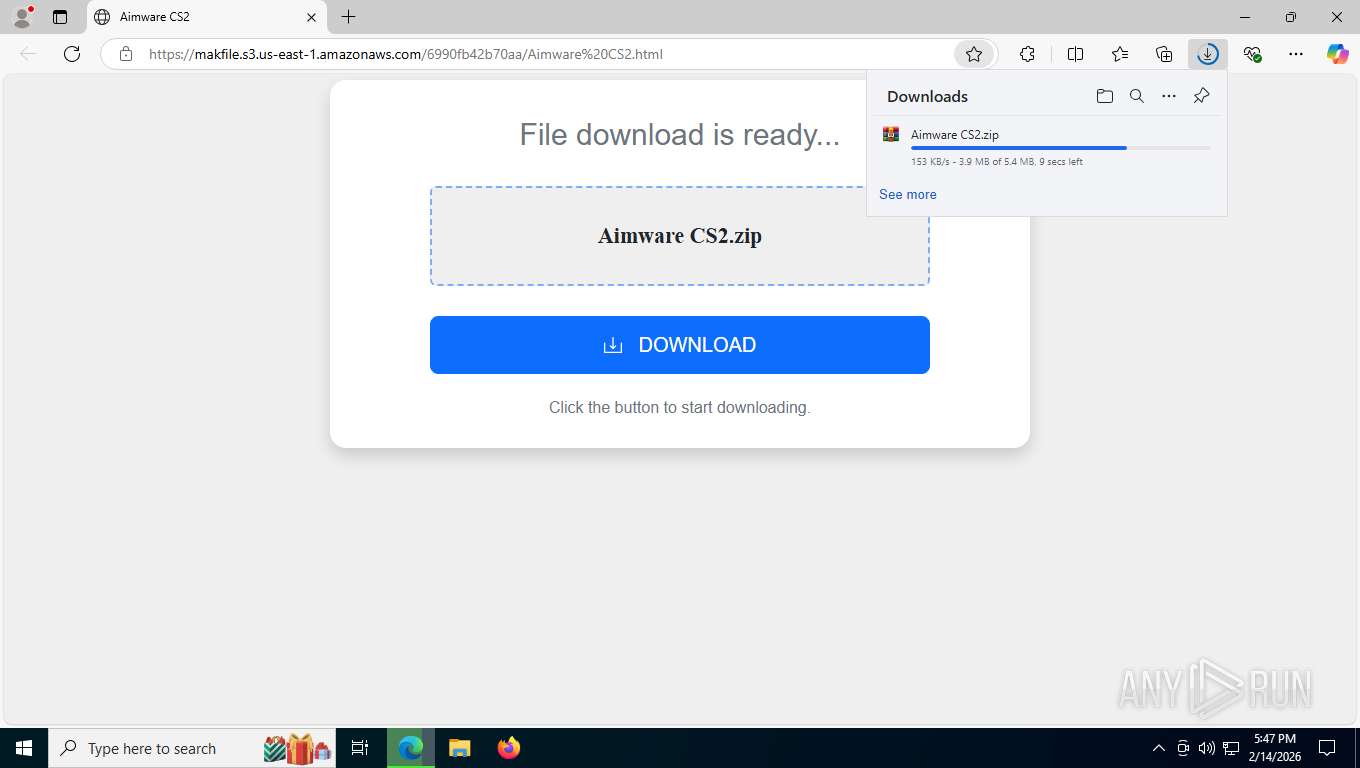
Task: Click the Aimware CS2.zip download entry
Action: click(1046, 147)
